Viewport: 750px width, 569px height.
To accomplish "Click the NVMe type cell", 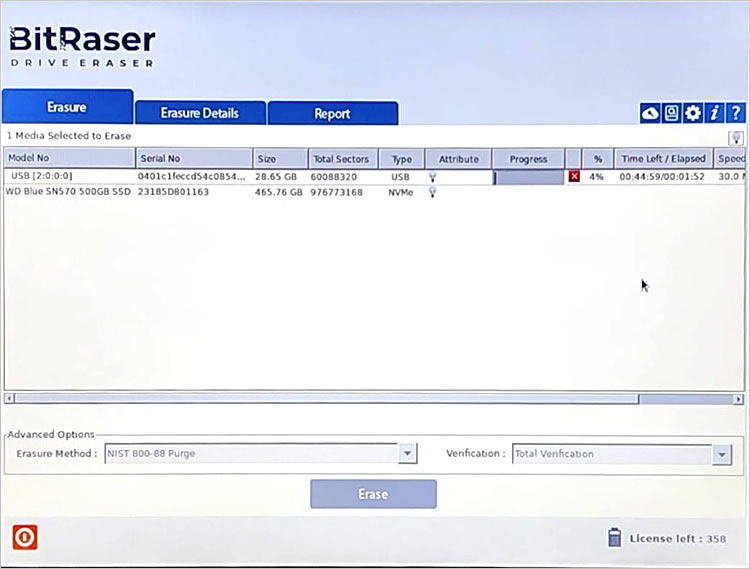I will pos(401,192).
